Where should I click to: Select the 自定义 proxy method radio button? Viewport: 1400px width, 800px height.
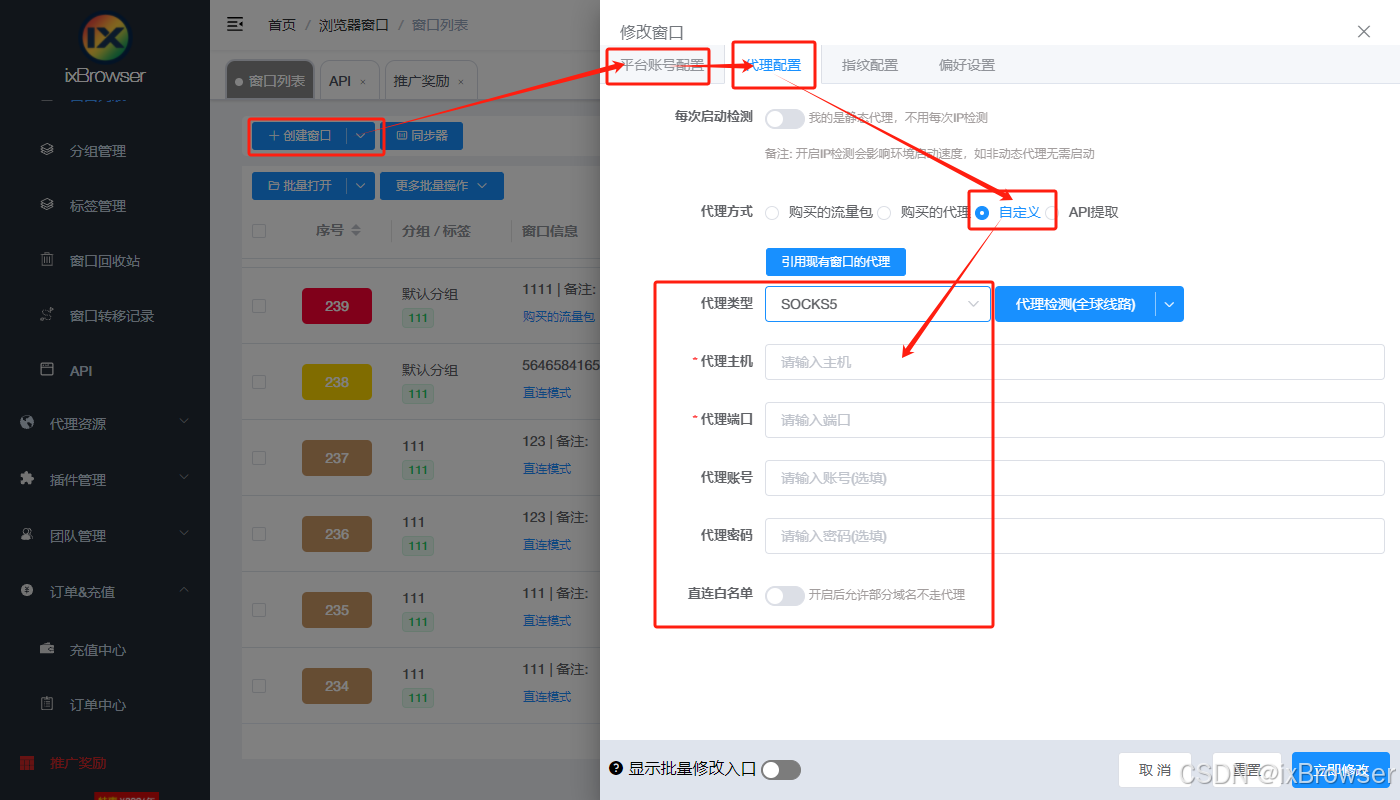point(981,212)
